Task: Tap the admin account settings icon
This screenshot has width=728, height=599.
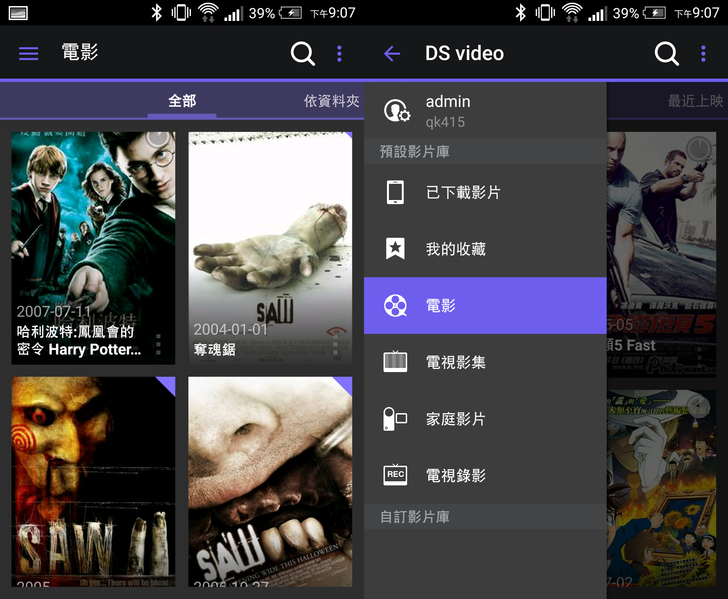Action: tap(397, 111)
